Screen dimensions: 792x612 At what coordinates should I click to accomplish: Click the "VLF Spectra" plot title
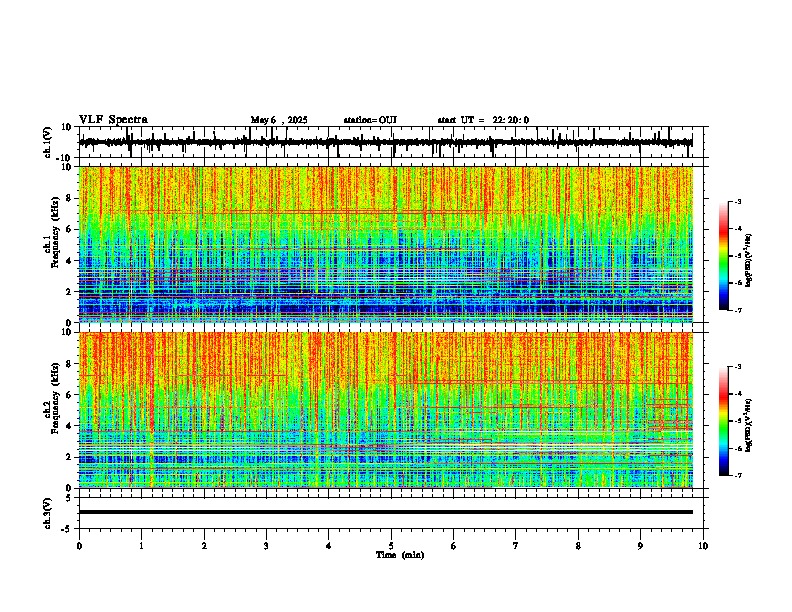[113, 120]
